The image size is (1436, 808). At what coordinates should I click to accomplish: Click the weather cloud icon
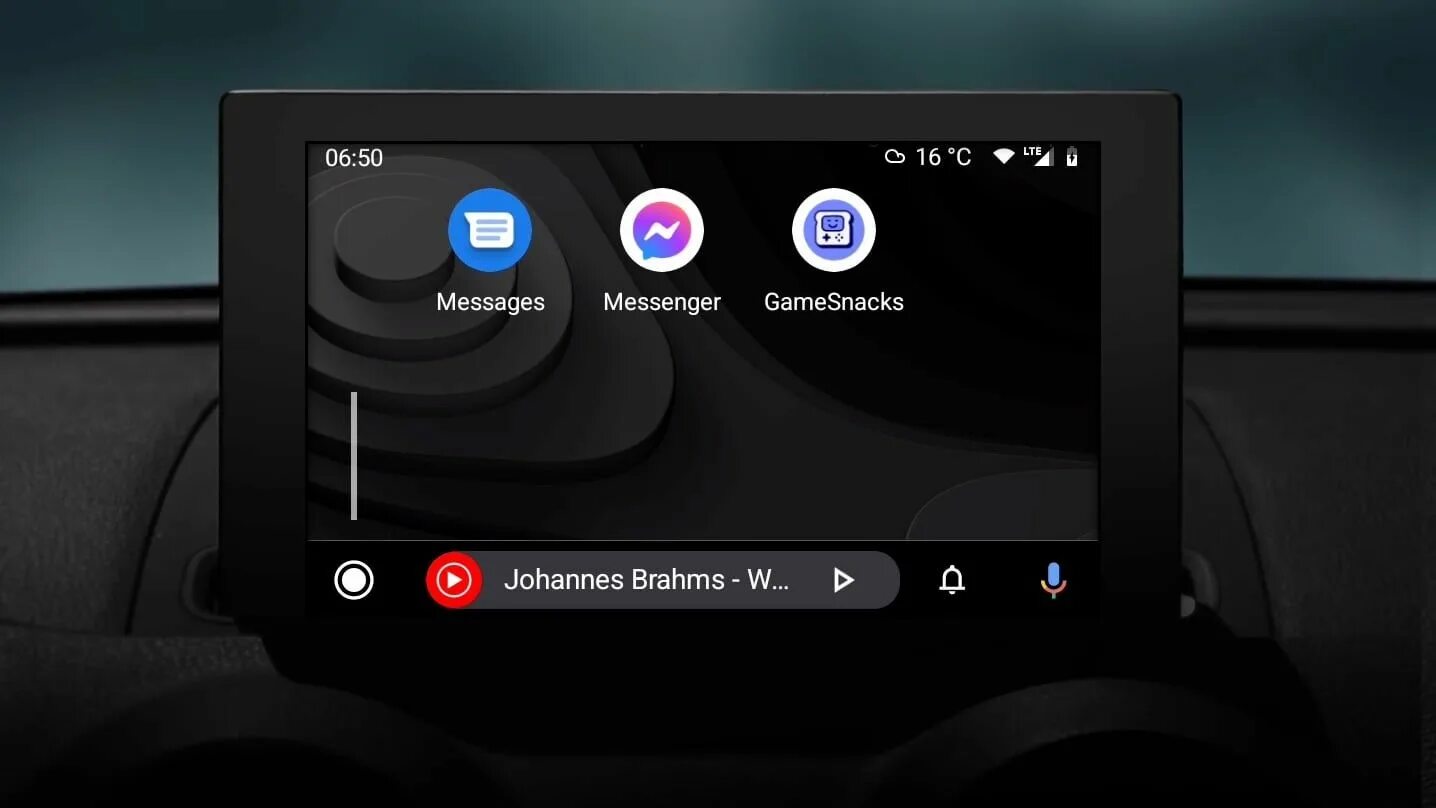pos(895,157)
